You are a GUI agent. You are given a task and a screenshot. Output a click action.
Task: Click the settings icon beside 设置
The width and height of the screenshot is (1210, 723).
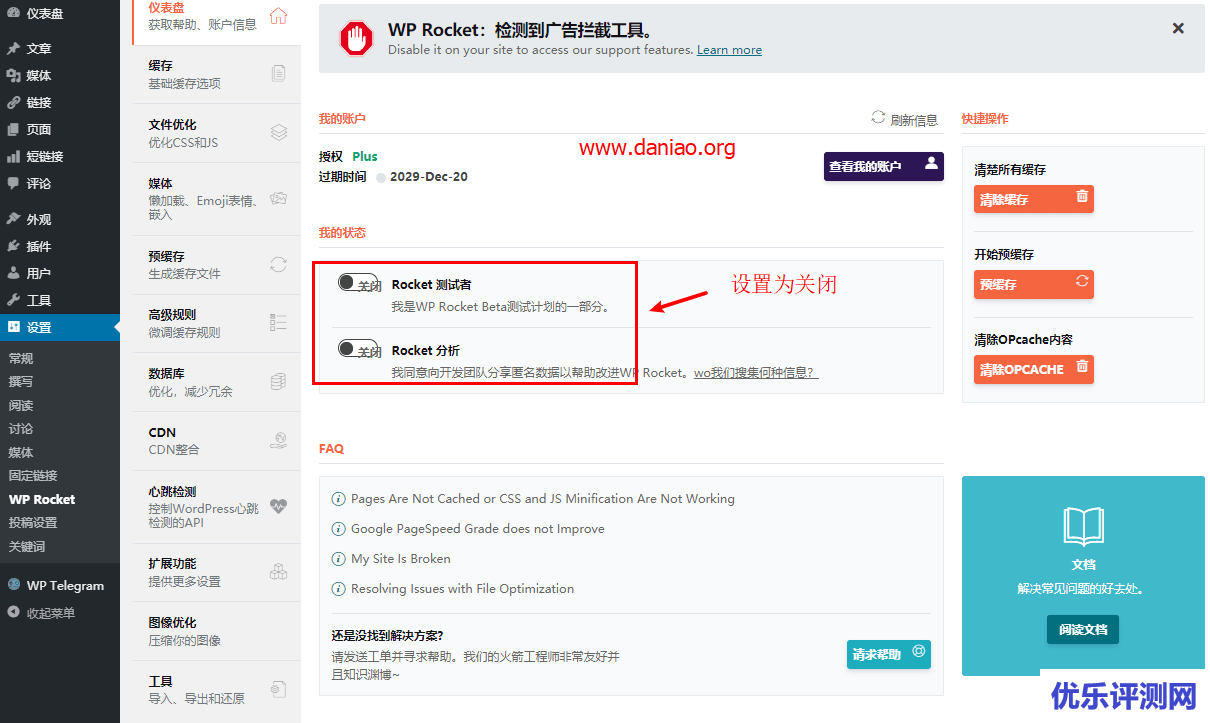(x=13, y=327)
